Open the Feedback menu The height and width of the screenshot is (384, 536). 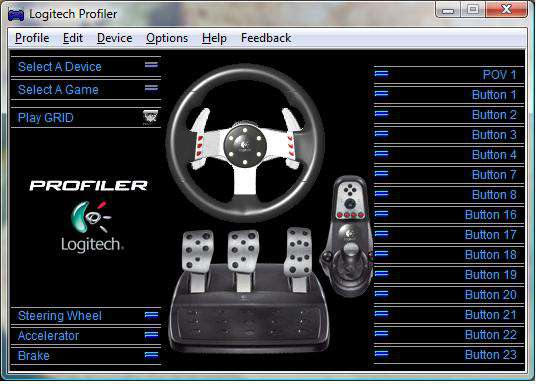coord(266,38)
